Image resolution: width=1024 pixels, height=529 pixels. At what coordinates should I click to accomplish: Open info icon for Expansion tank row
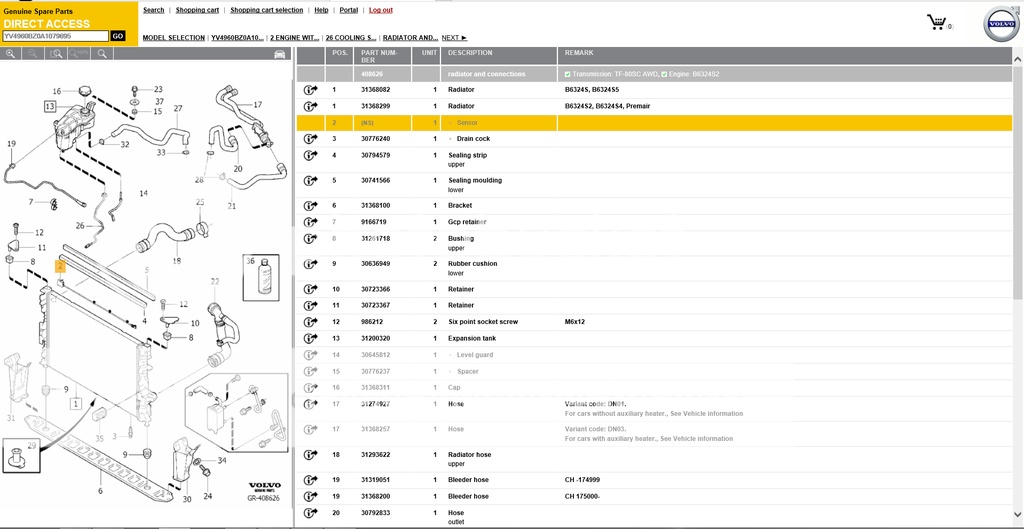pyautogui.click(x=310, y=339)
